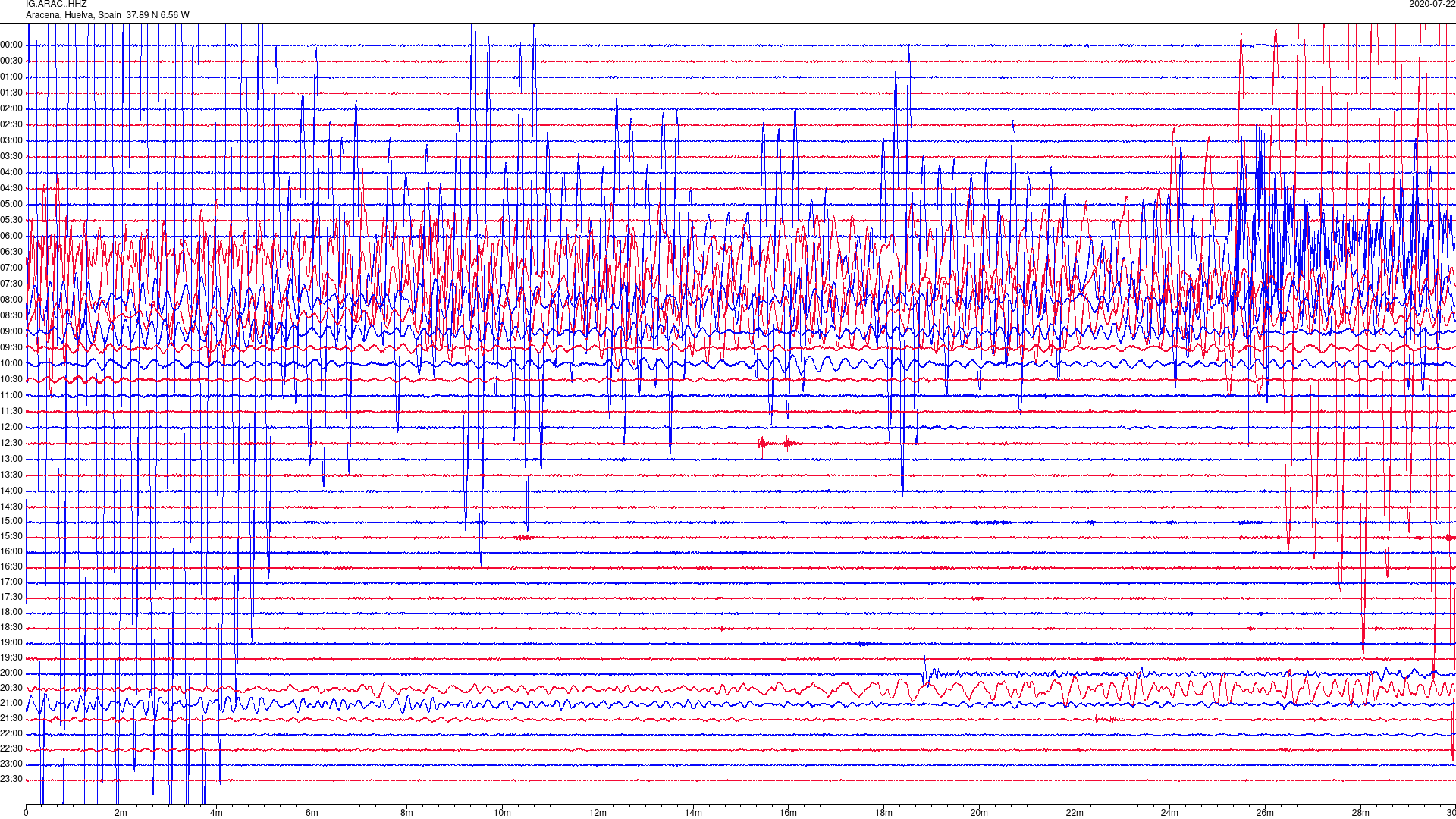The width and height of the screenshot is (1456, 819).
Task: Click the 2m tick on the time axis
Action: [121, 813]
